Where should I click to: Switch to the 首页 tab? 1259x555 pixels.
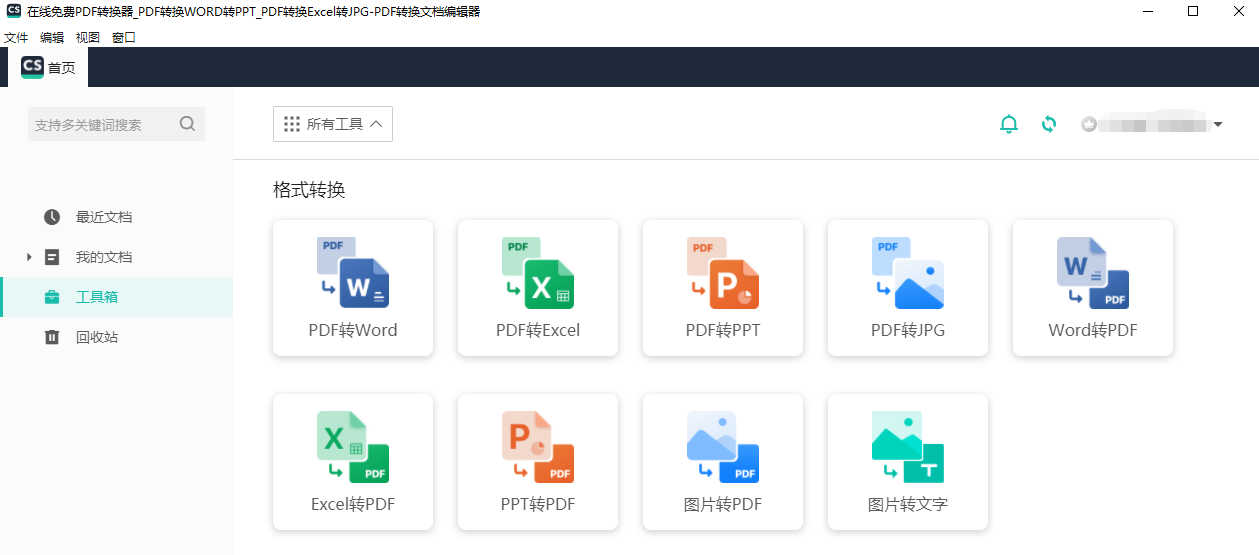[x=48, y=67]
